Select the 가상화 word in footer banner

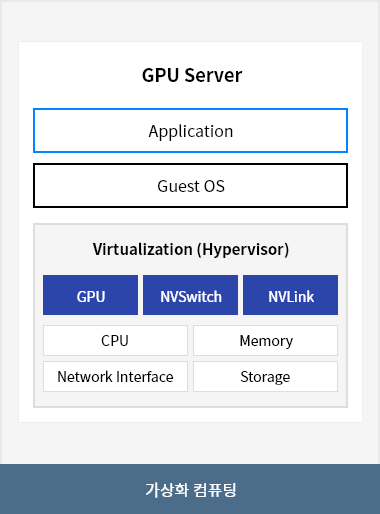(167, 490)
